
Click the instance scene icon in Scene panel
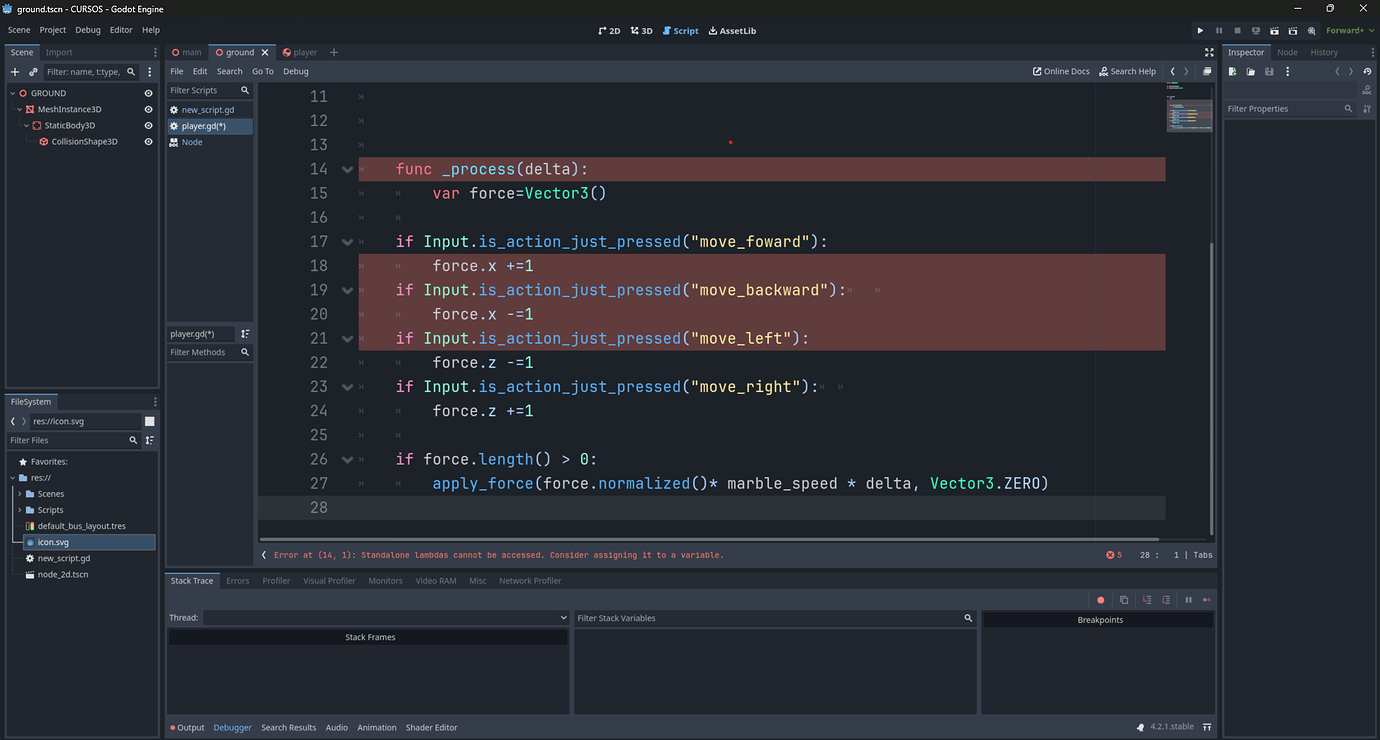click(x=32, y=71)
